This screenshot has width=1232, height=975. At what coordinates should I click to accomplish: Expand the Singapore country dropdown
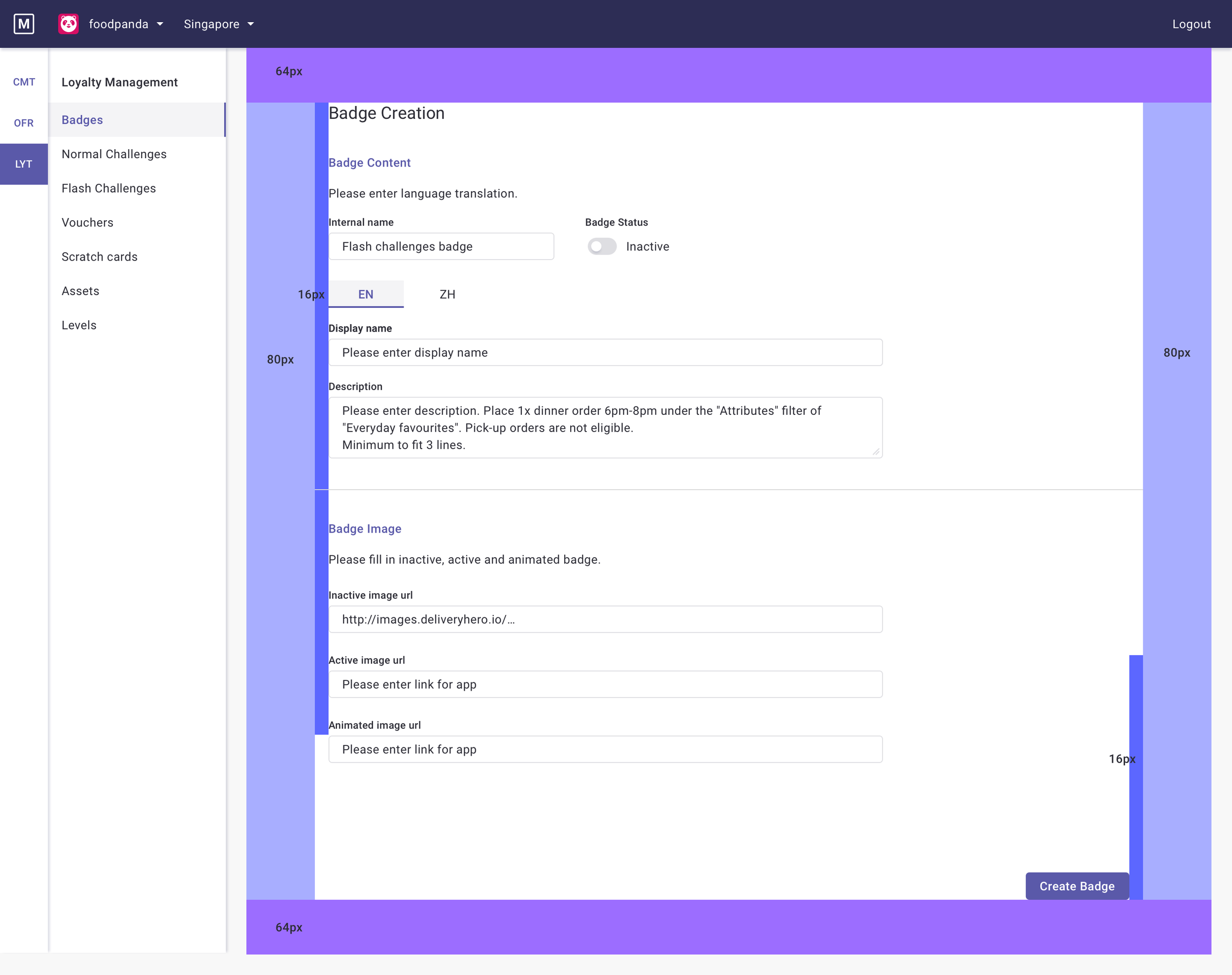(219, 24)
